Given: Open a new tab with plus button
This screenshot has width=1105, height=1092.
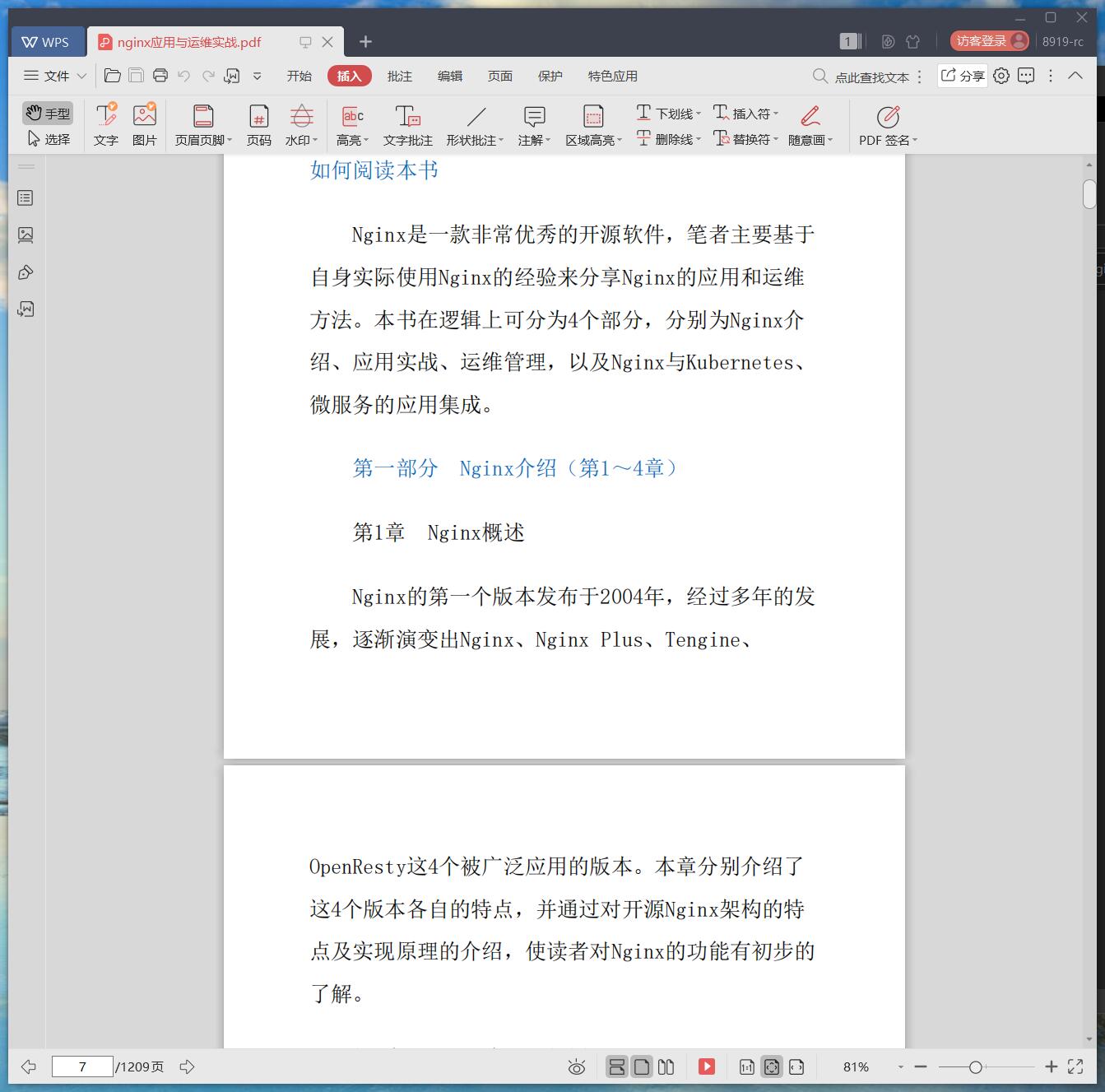Looking at the screenshot, I should 366,41.
